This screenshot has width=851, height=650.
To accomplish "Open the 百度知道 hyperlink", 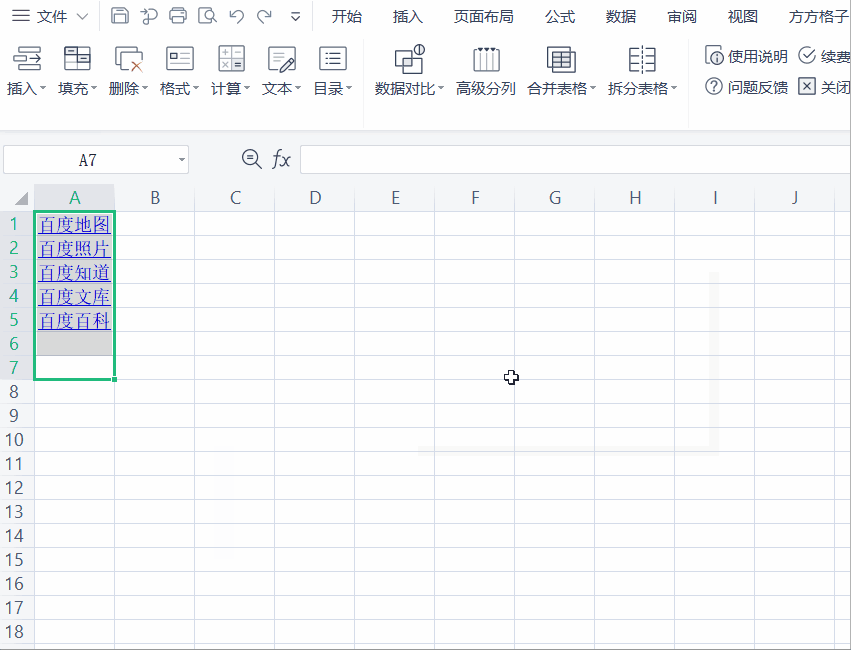I will point(74,272).
